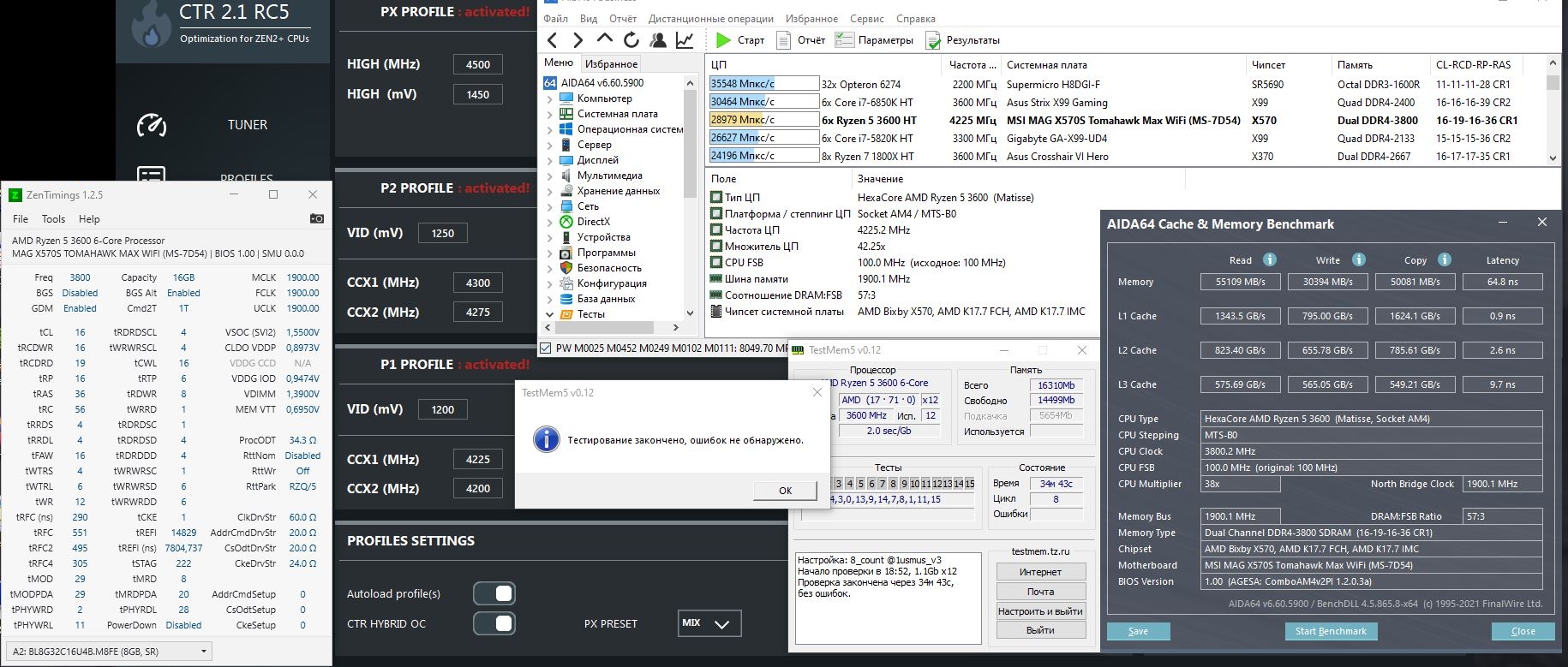1568x667 pixels.
Task: Open the Файл menu in AIDA64
Action: click(555, 18)
